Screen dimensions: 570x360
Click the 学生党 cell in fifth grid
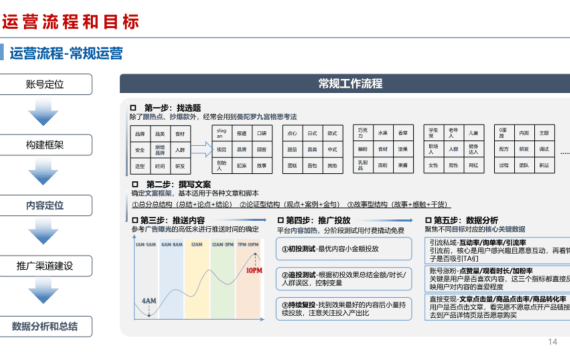433,133
